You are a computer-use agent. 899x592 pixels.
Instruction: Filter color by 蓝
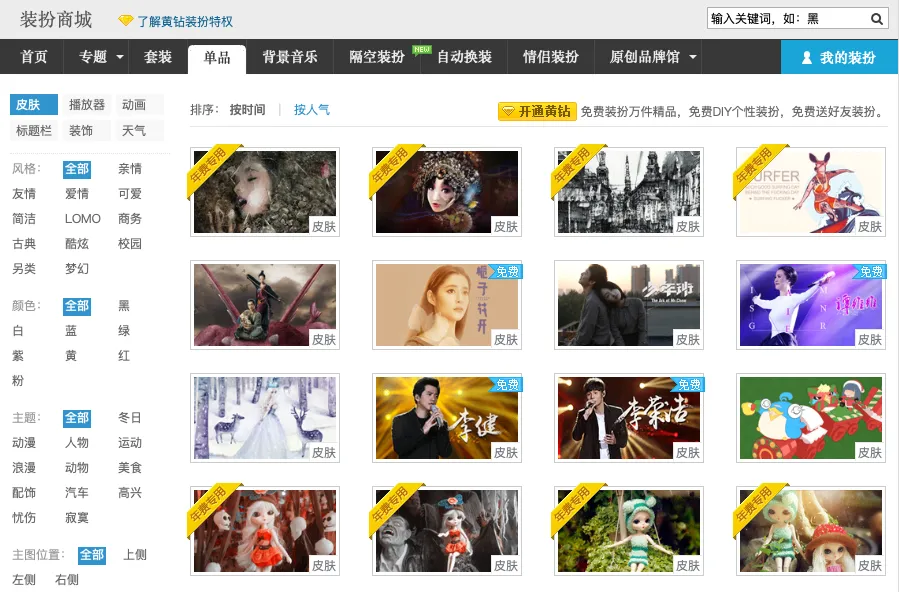[71, 331]
